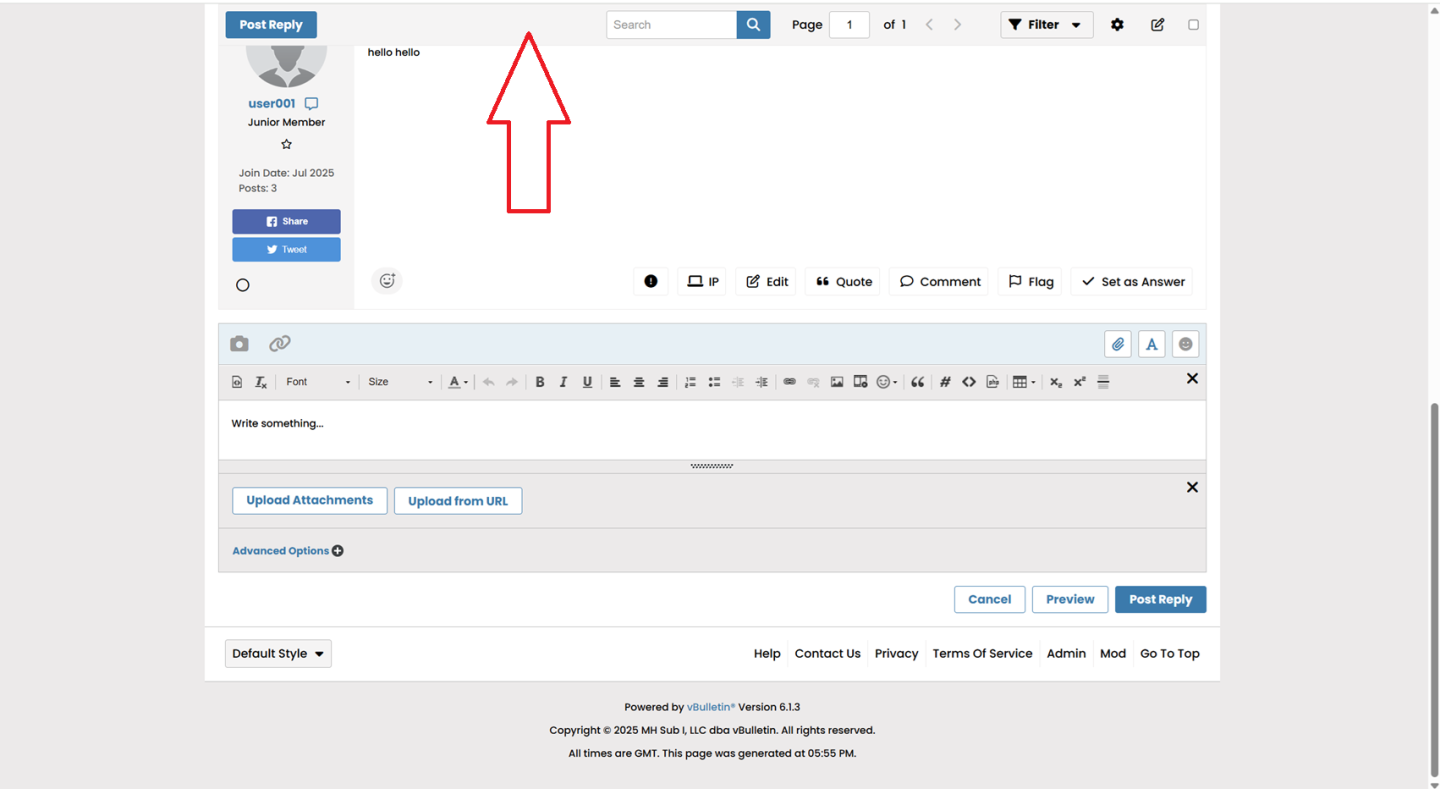This screenshot has height=789, width=1440.
Task: Expand Advanced Options
Action: pos(288,551)
